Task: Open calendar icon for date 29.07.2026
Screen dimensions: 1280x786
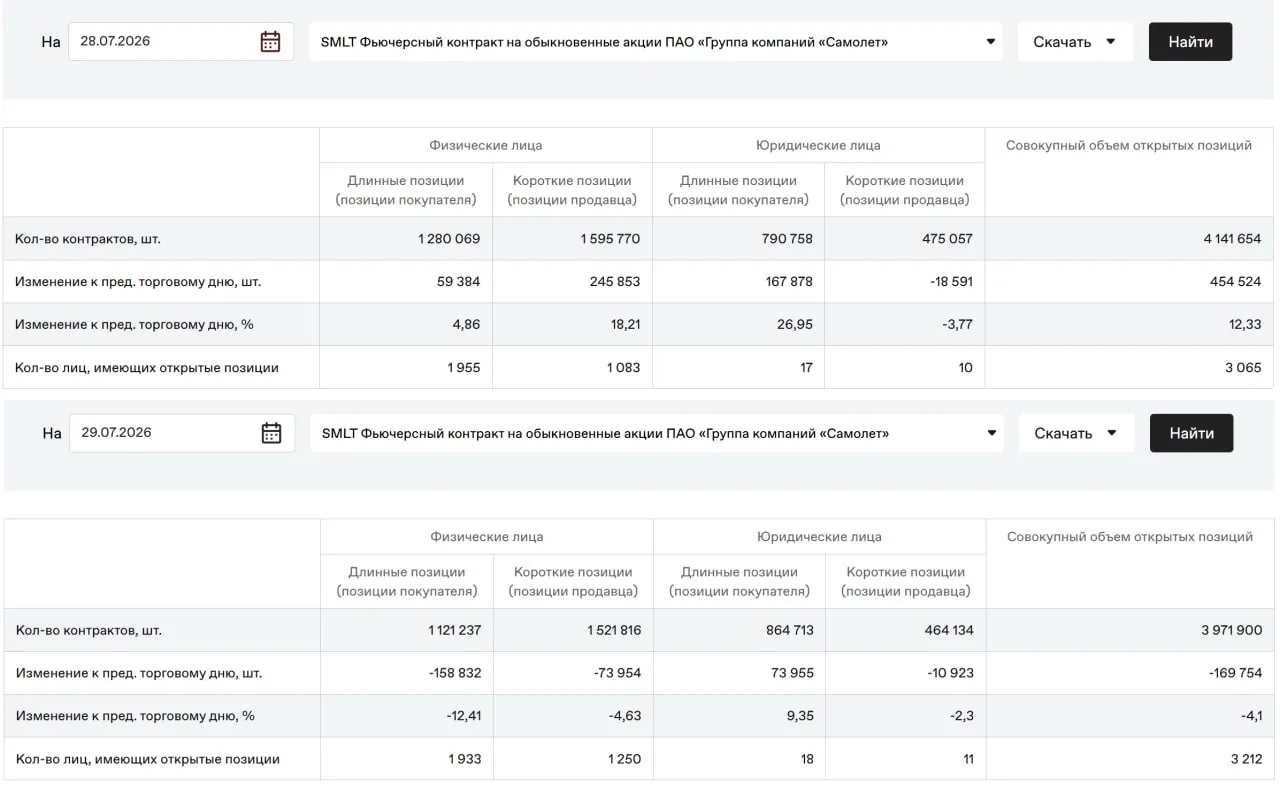Action: point(271,433)
